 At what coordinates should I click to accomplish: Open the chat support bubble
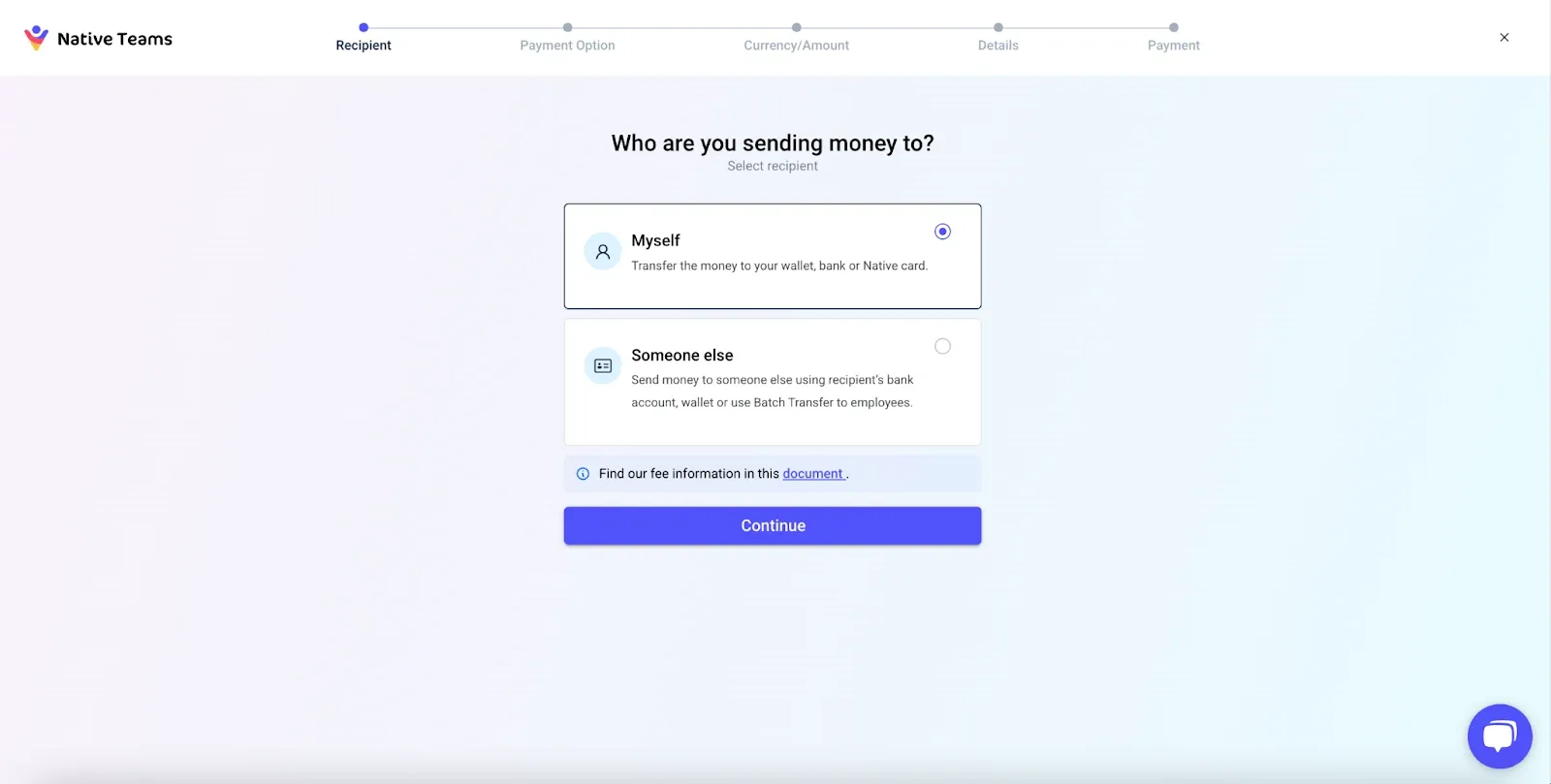click(x=1500, y=737)
